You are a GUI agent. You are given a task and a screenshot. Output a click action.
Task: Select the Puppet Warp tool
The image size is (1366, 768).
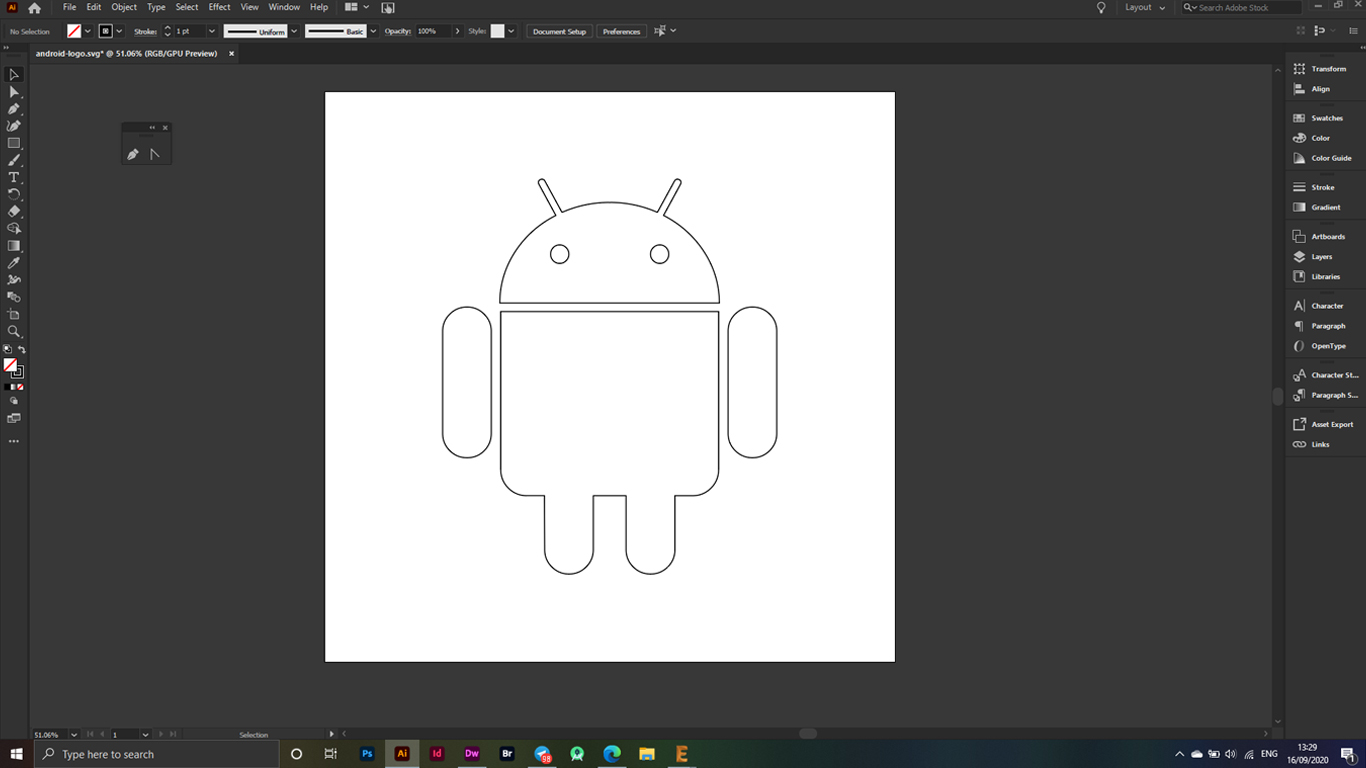click(14, 280)
